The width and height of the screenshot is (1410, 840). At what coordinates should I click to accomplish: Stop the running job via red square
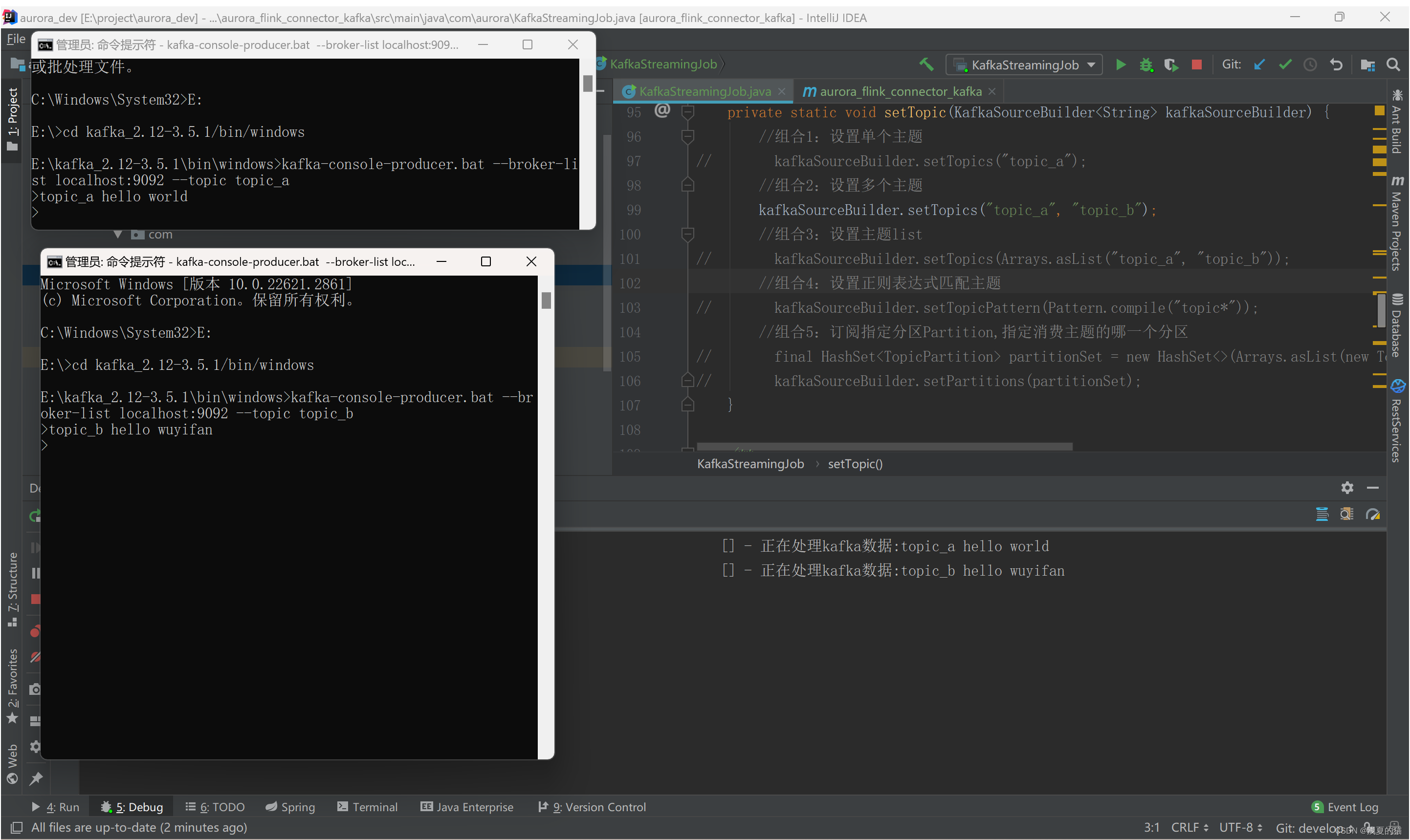point(1196,65)
